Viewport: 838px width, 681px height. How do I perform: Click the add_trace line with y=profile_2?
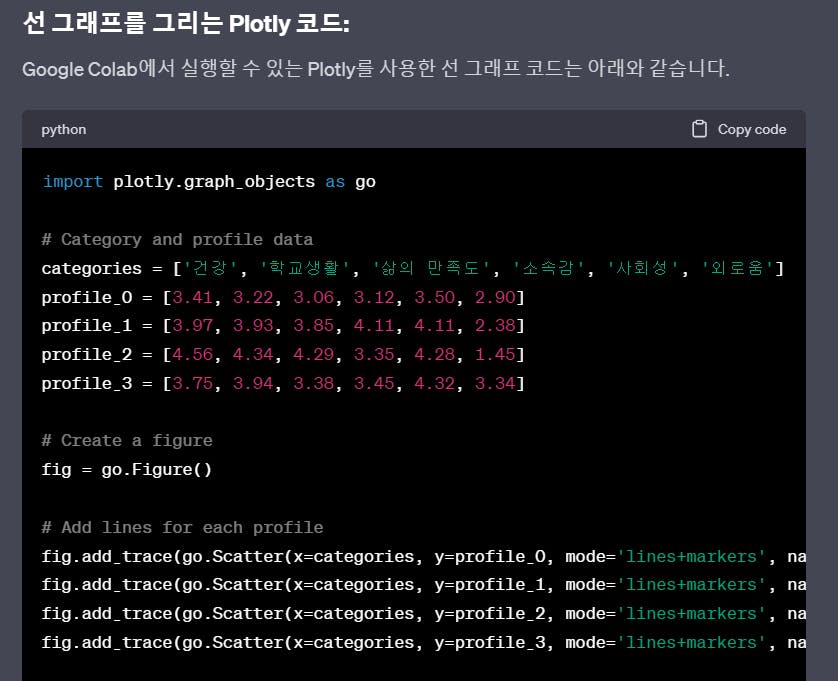coord(424,614)
